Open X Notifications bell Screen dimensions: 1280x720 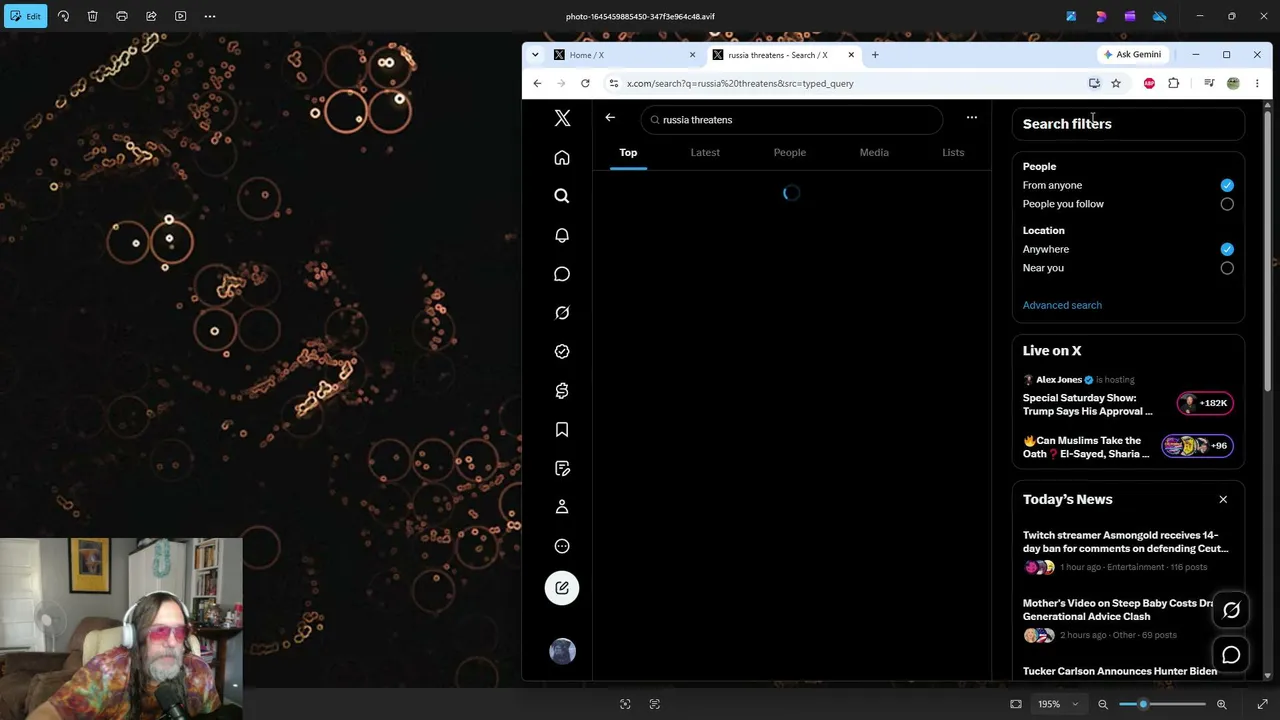pos(562,235)
